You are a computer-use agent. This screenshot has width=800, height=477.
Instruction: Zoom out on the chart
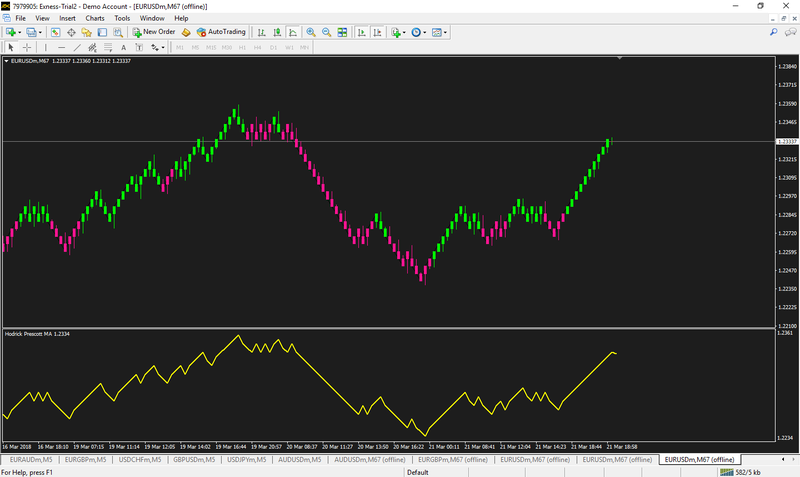coord(326,32)
